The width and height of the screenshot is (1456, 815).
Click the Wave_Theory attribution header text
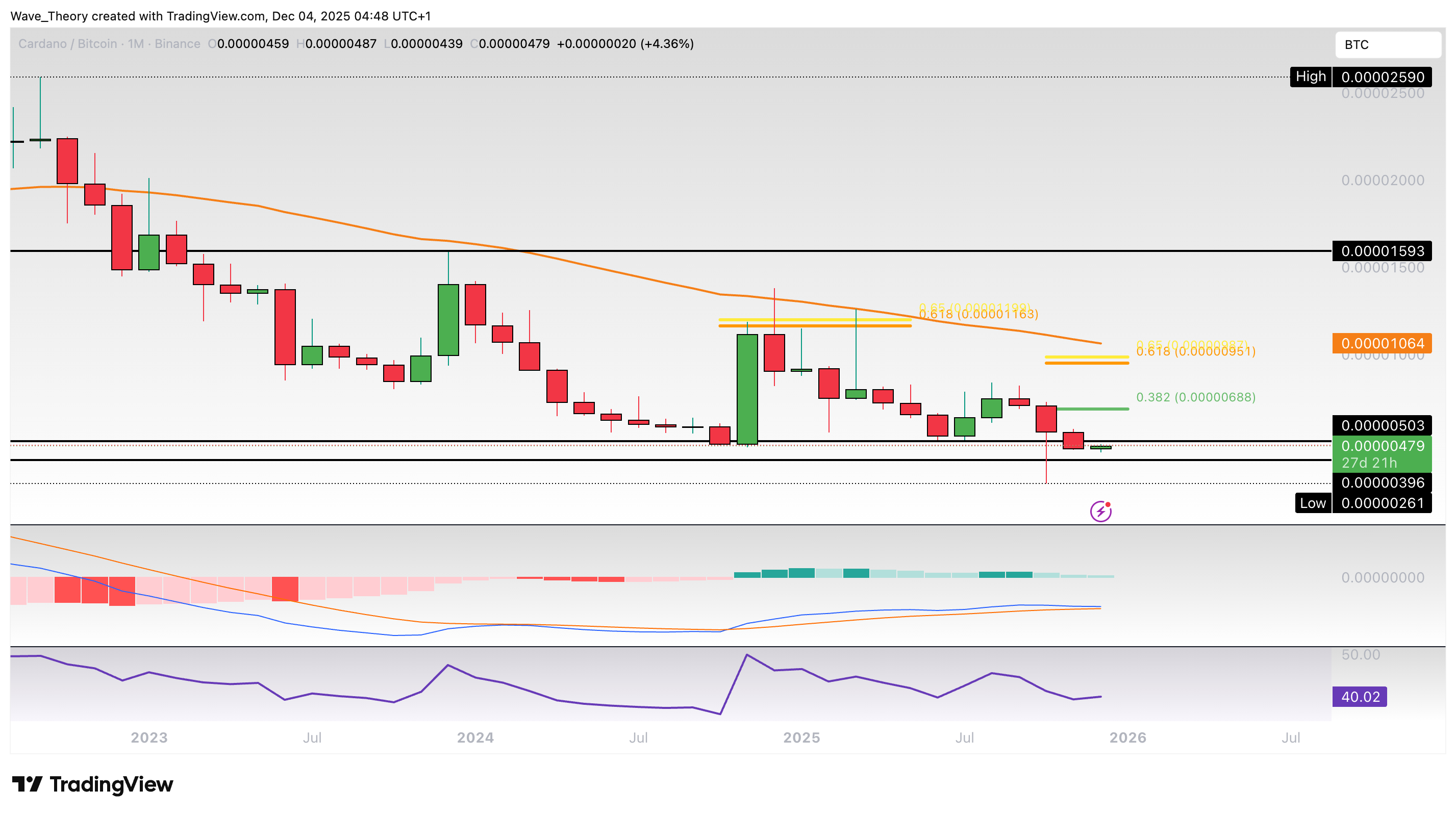(x=220, y=16)
